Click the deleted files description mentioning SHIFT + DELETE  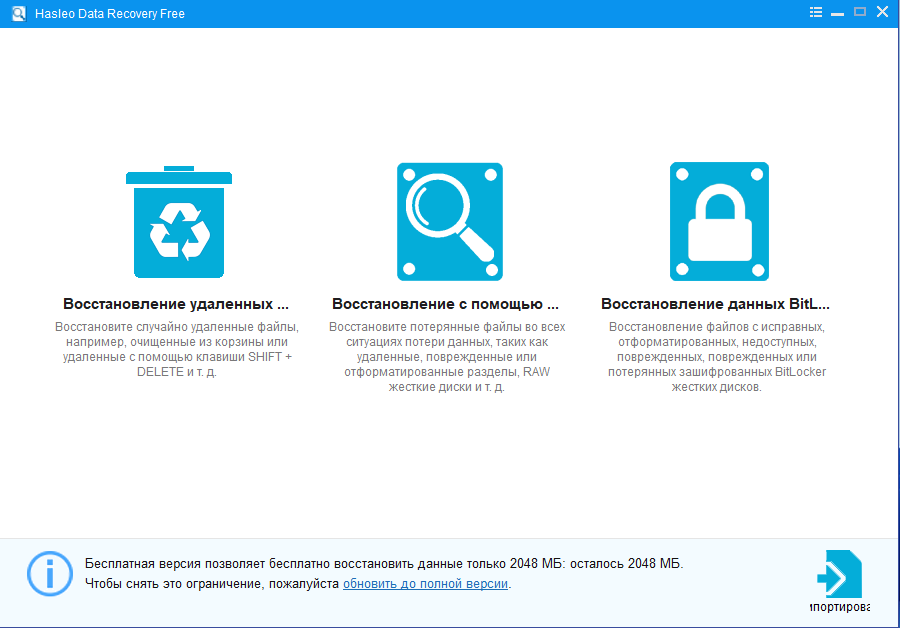click(177, 349)
